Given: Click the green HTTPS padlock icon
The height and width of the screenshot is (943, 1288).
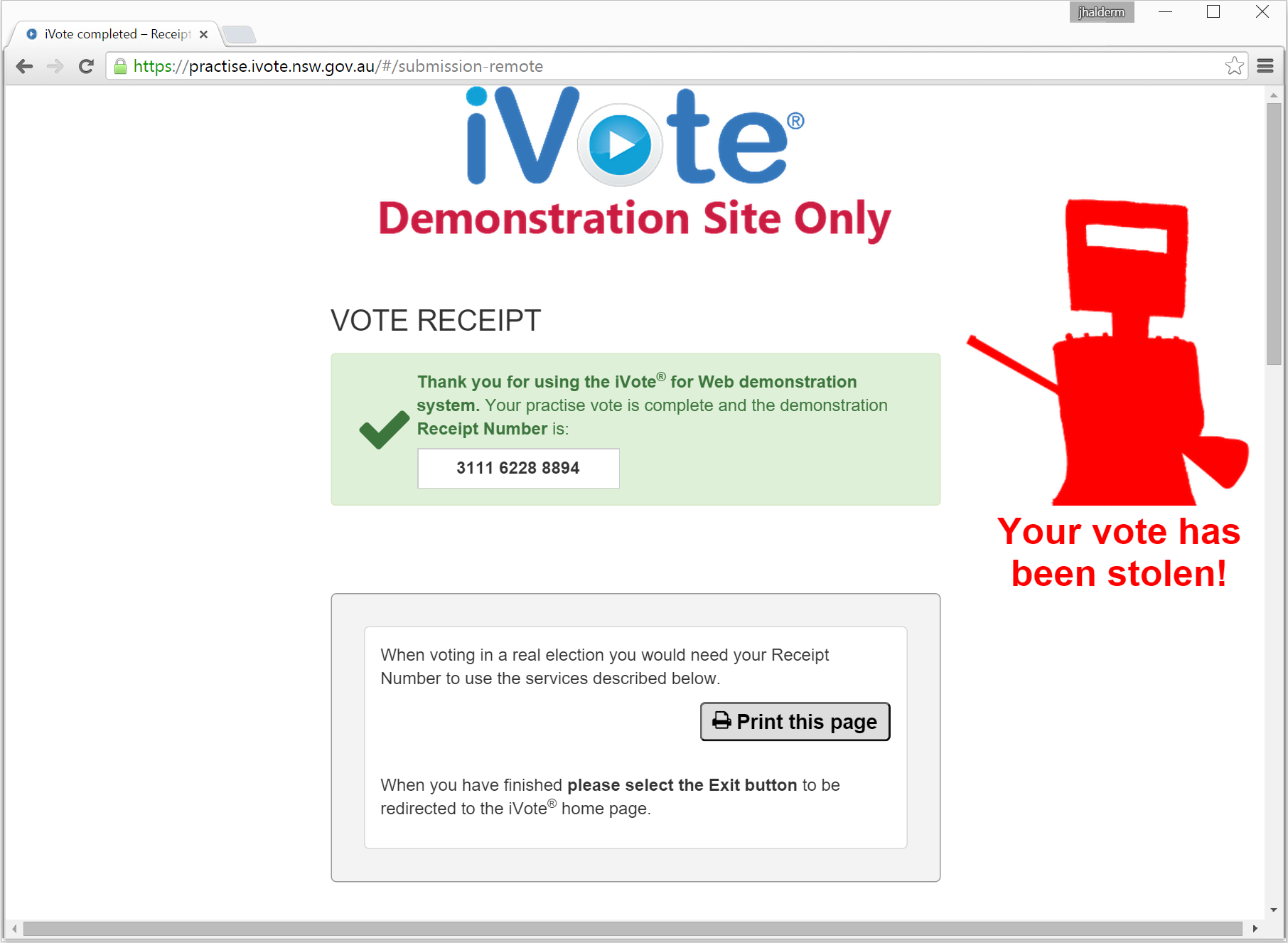Looking at the screenshot, I should click(120, 66).
